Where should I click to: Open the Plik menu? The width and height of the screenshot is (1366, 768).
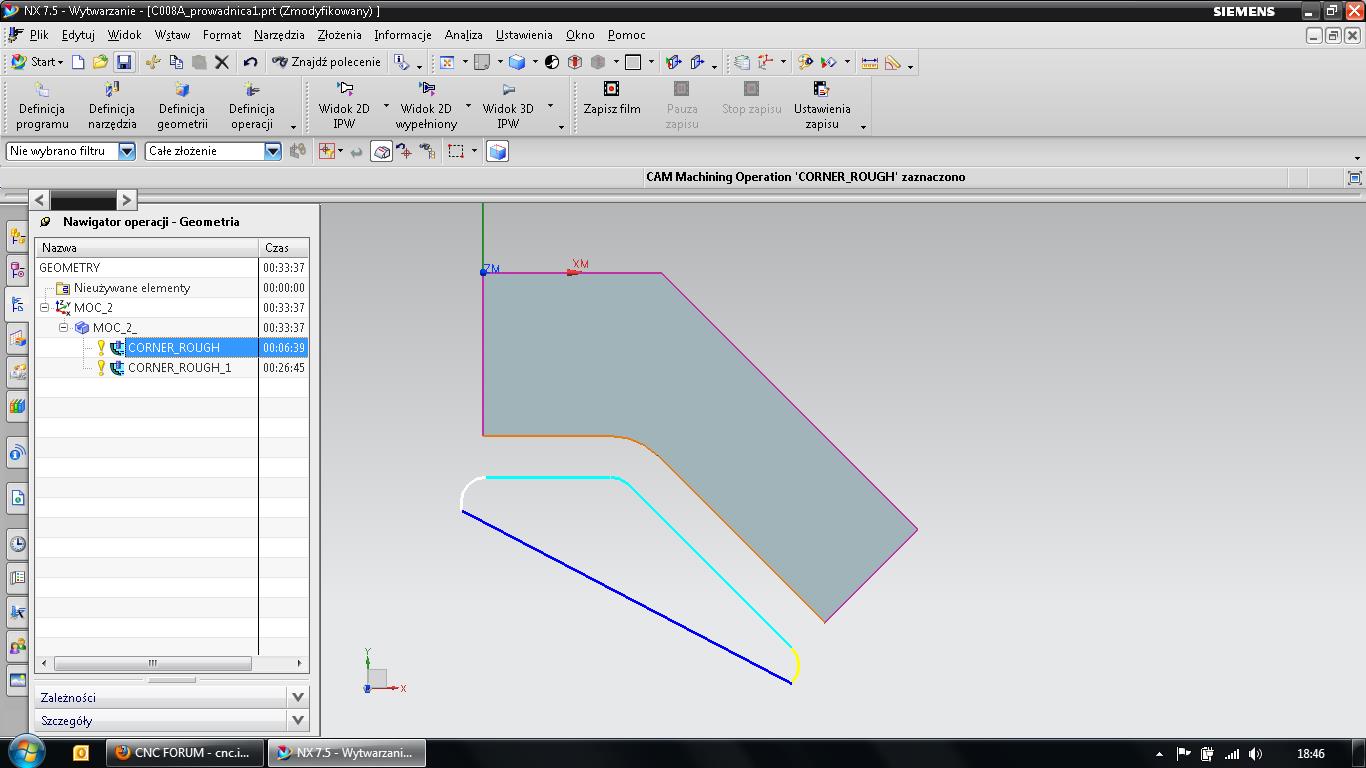click(x=39, y=34)
